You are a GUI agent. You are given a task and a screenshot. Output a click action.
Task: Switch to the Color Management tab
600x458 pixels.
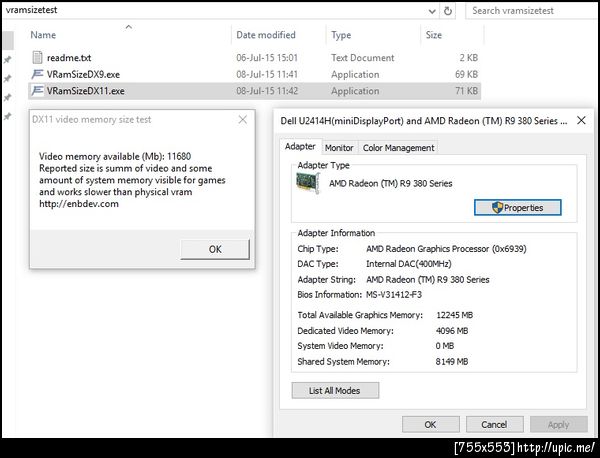coord(398,148)
